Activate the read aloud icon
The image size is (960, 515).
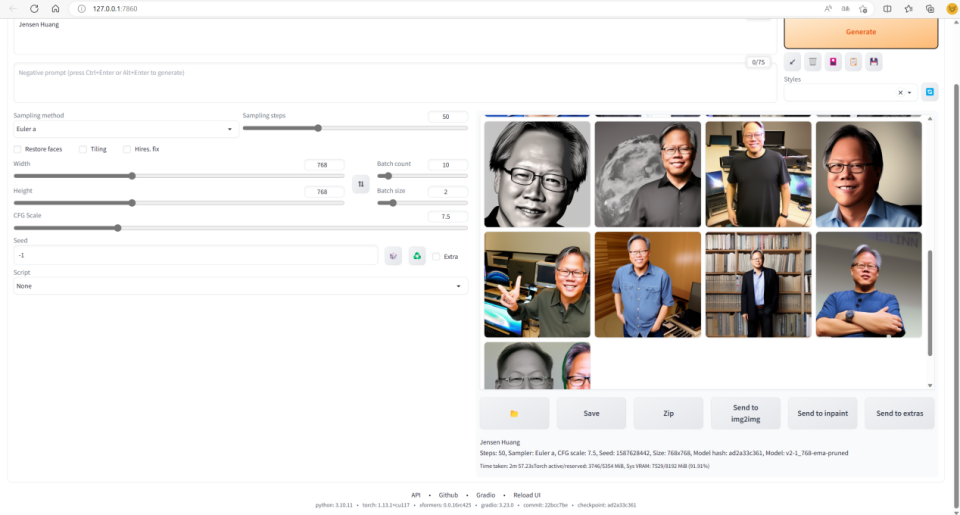pos(828,9)
